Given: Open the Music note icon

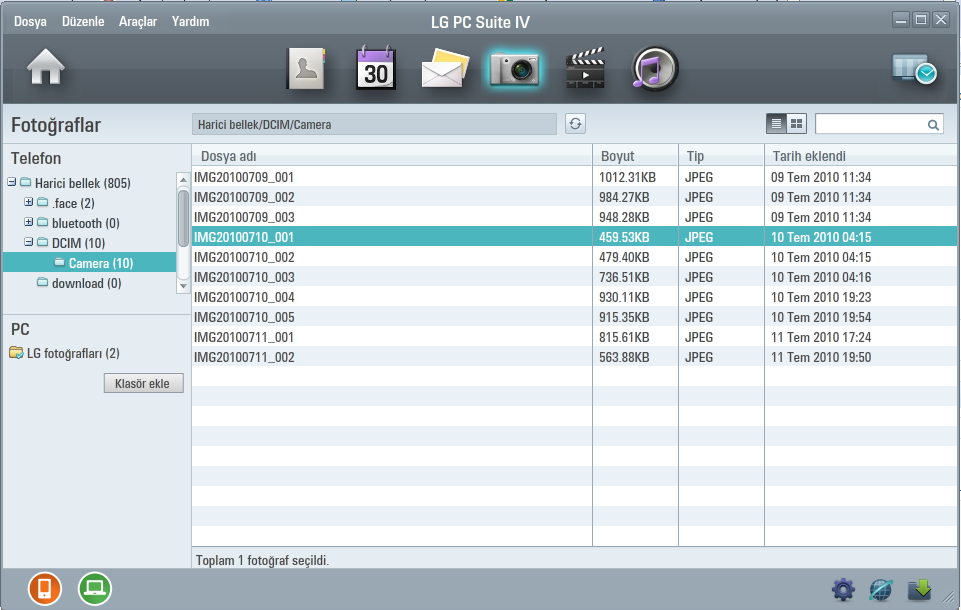Looking at the screenshot, I should (x=655, y=69).
